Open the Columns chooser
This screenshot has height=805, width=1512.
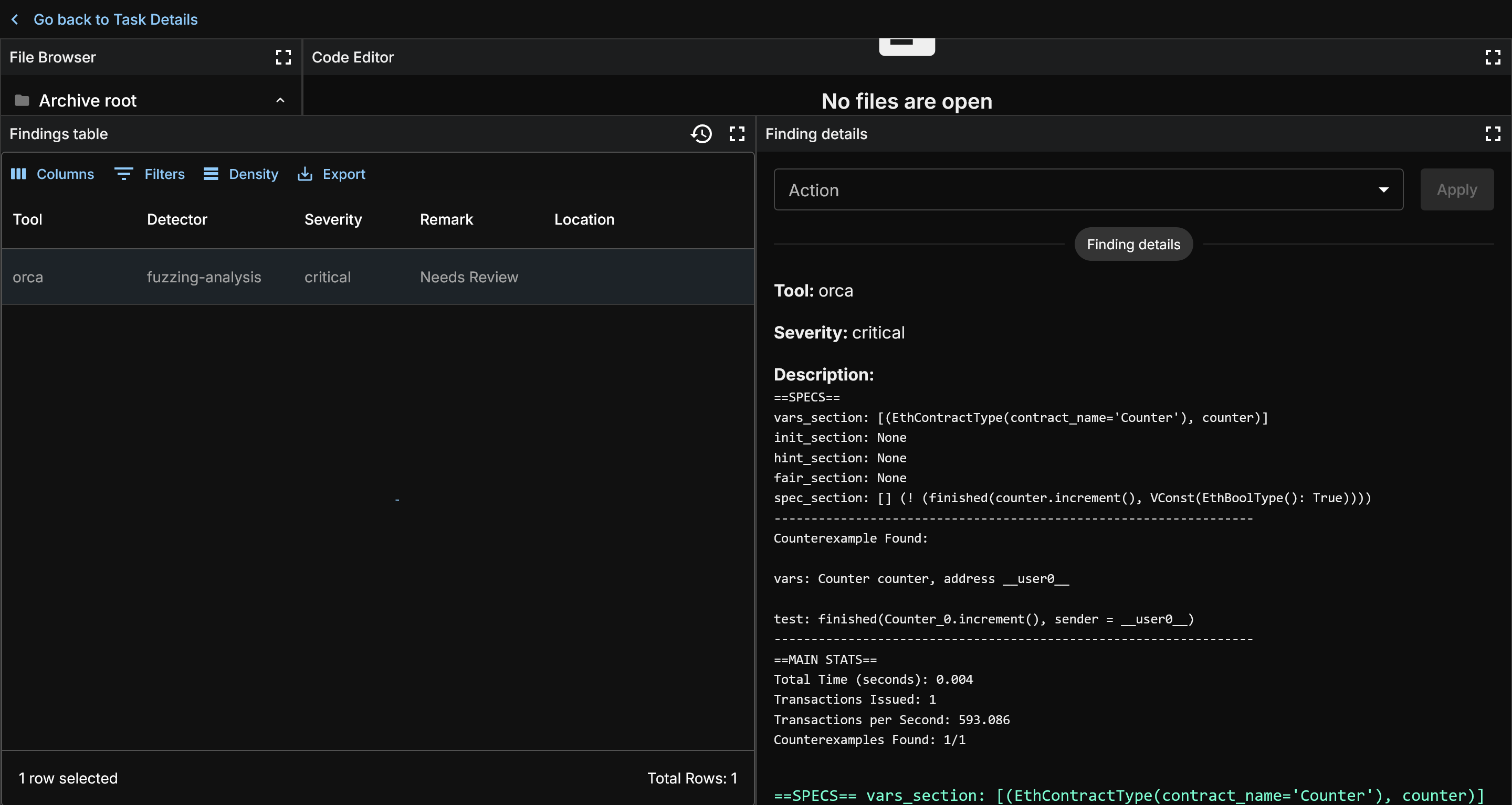pyautogui.click(x=52, y=174)
